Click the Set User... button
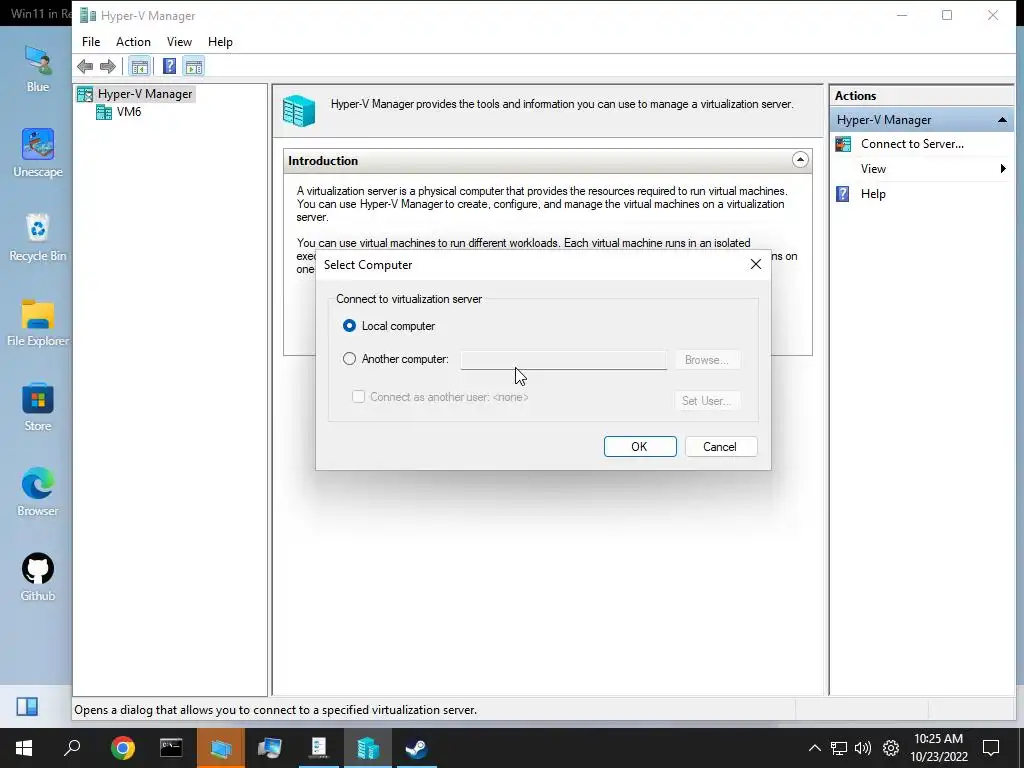1024x768 pixels. (x=707, y=400)
